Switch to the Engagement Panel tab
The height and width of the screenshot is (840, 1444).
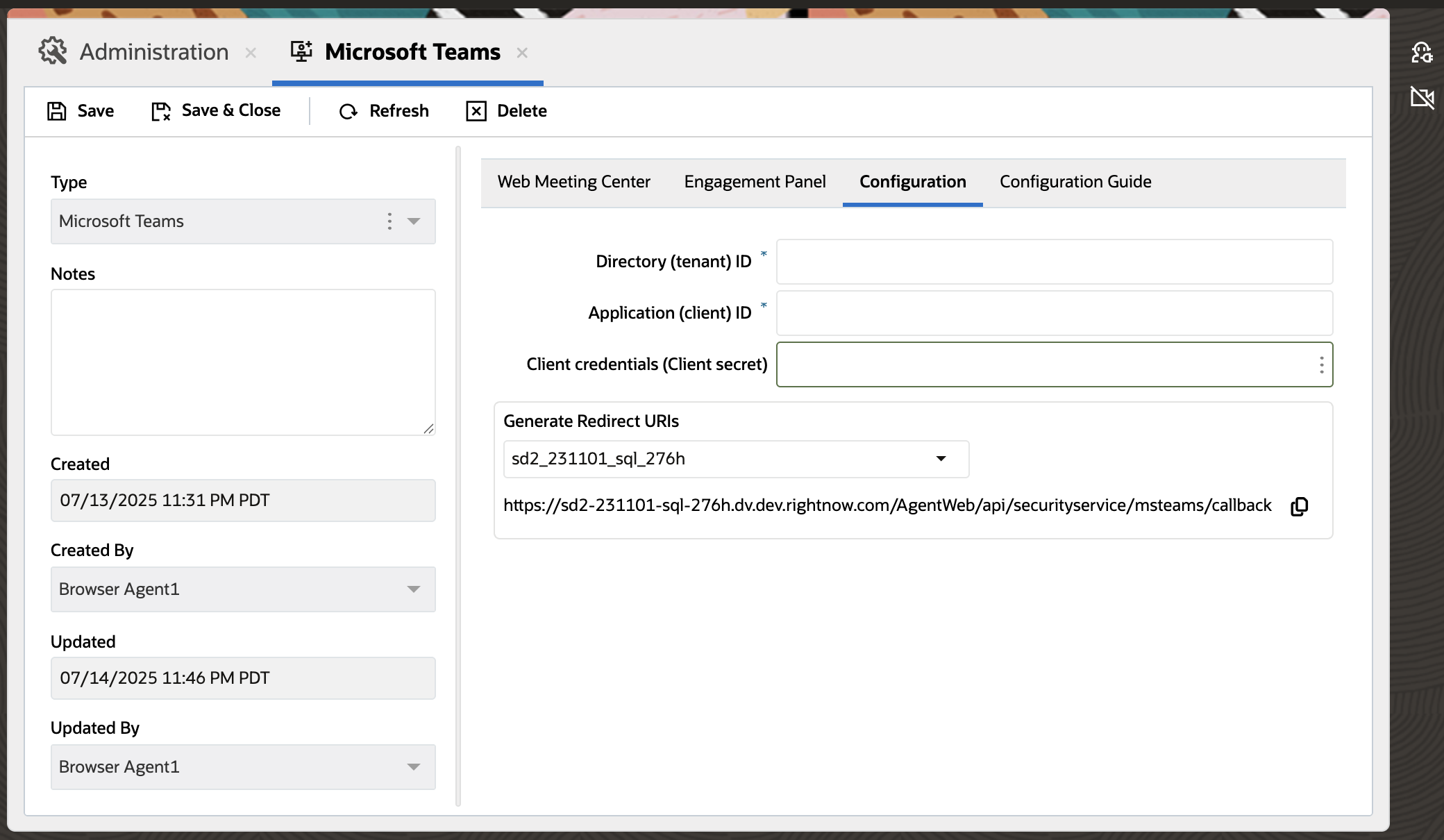pyautogui.click(x=755, y=181)
